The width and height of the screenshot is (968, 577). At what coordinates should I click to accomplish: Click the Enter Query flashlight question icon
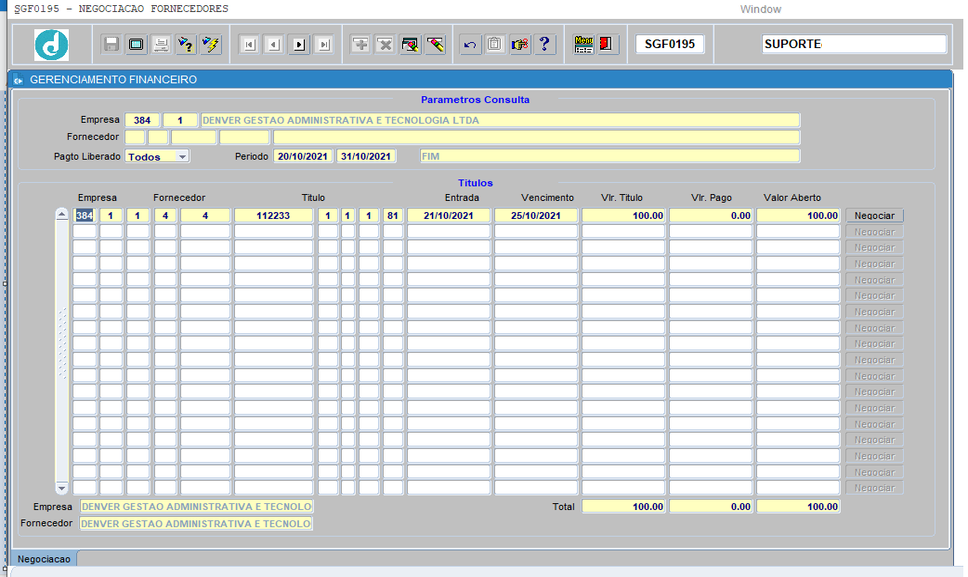click(186, 44)
